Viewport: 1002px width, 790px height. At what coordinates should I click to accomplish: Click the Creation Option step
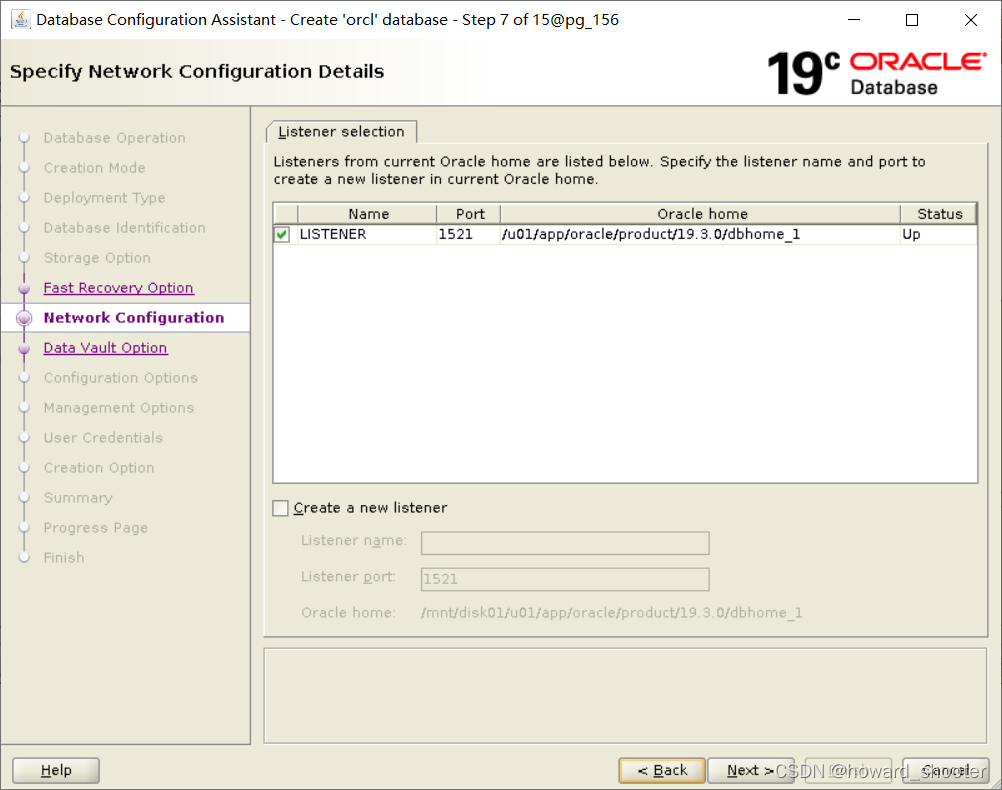tap(99, 468)
